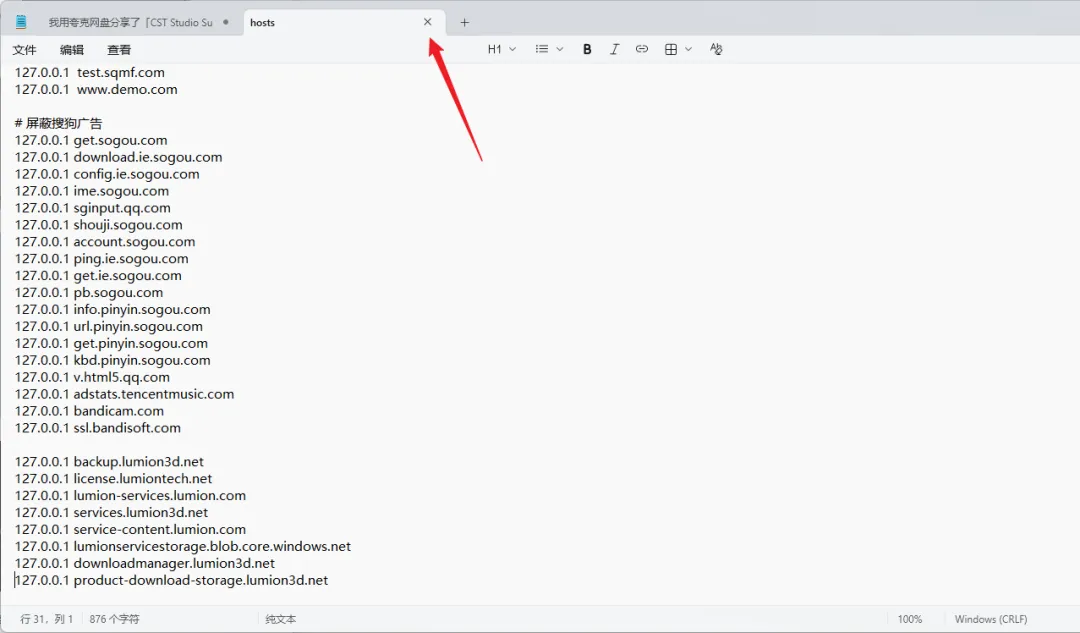Click the line ssl.bandisoft.com
The image size is (1080, 633).
(x=98, y=428)
